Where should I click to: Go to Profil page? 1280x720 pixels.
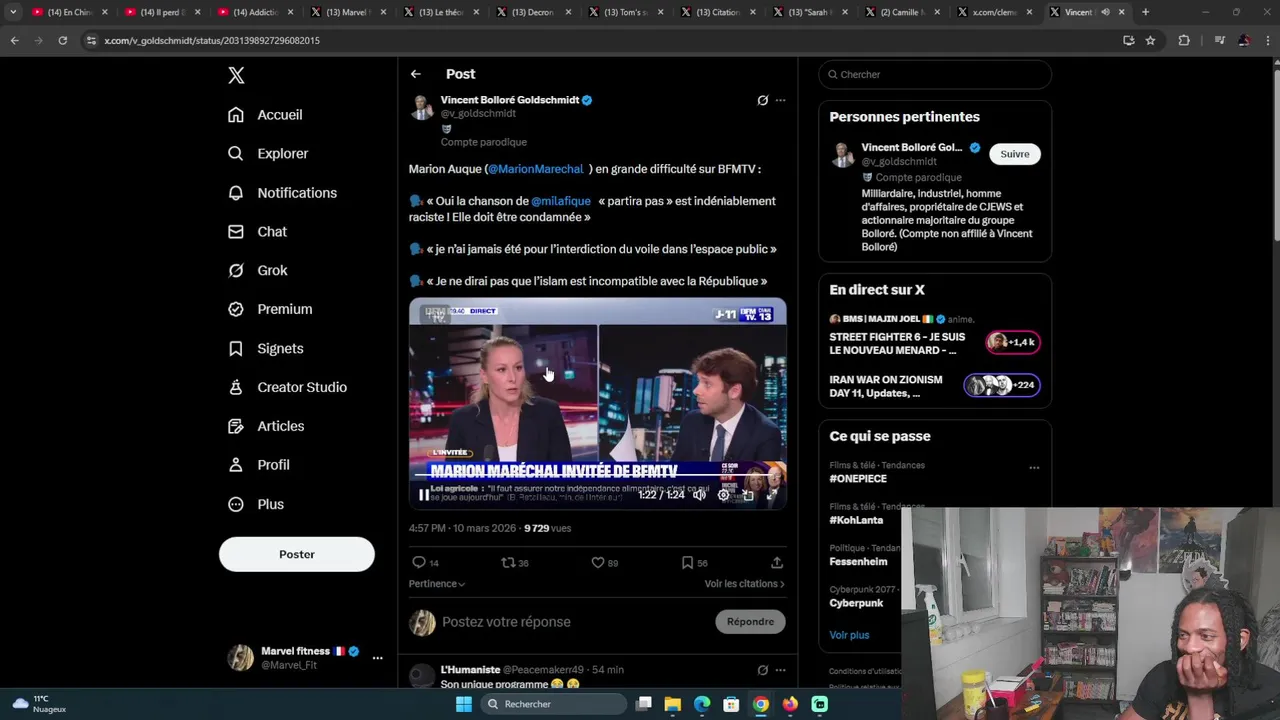[258, 466]
